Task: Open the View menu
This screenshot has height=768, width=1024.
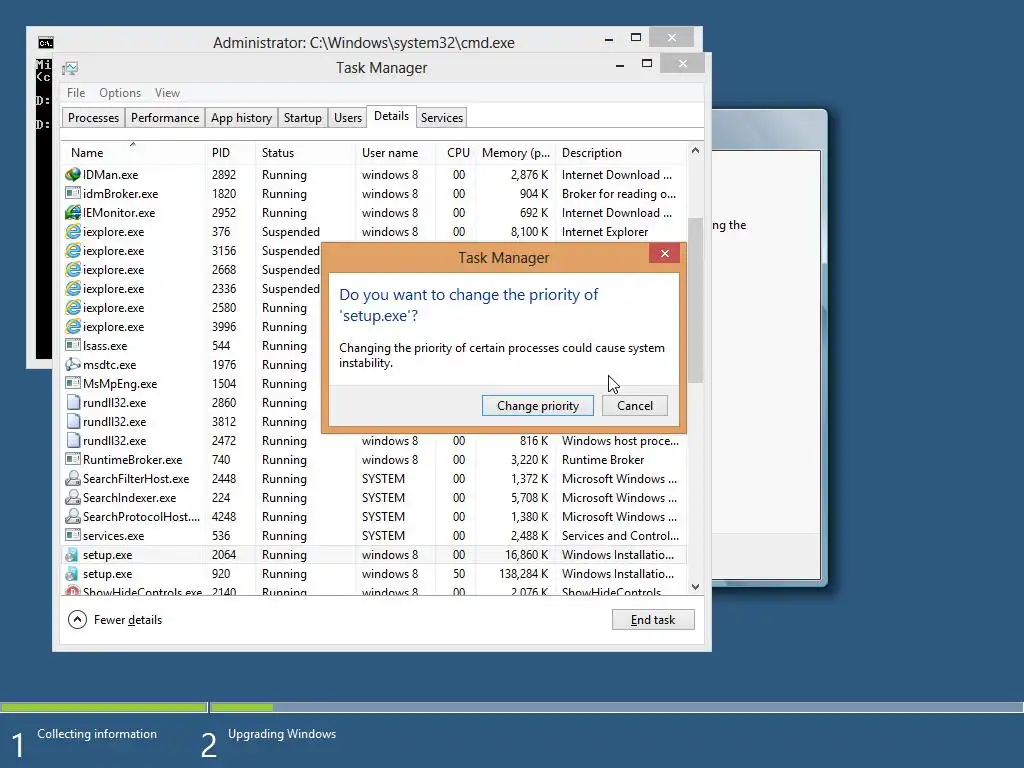Action: [x=167, y=93]
